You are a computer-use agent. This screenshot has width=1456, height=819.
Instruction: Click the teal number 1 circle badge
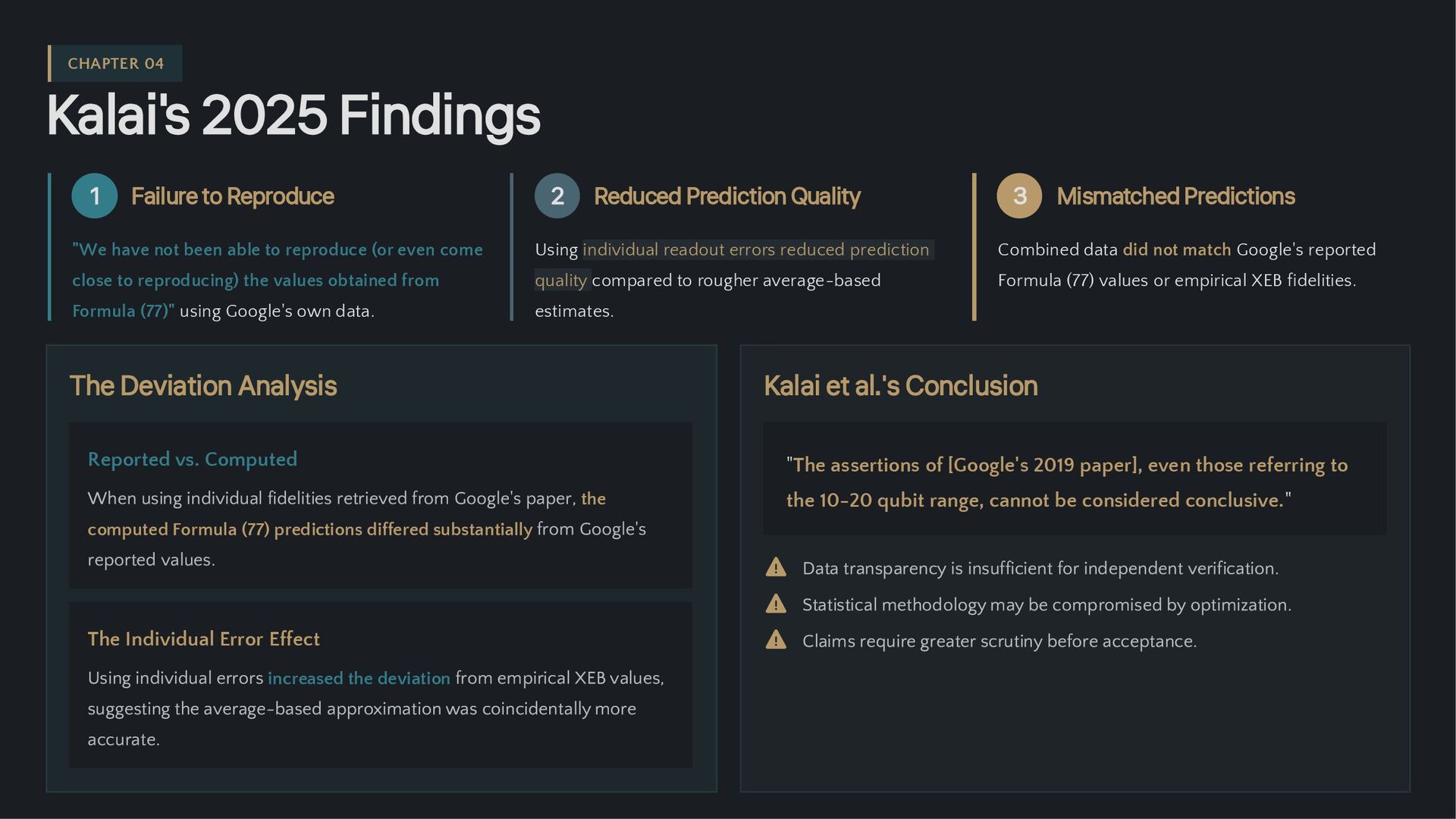pos(95,196)
